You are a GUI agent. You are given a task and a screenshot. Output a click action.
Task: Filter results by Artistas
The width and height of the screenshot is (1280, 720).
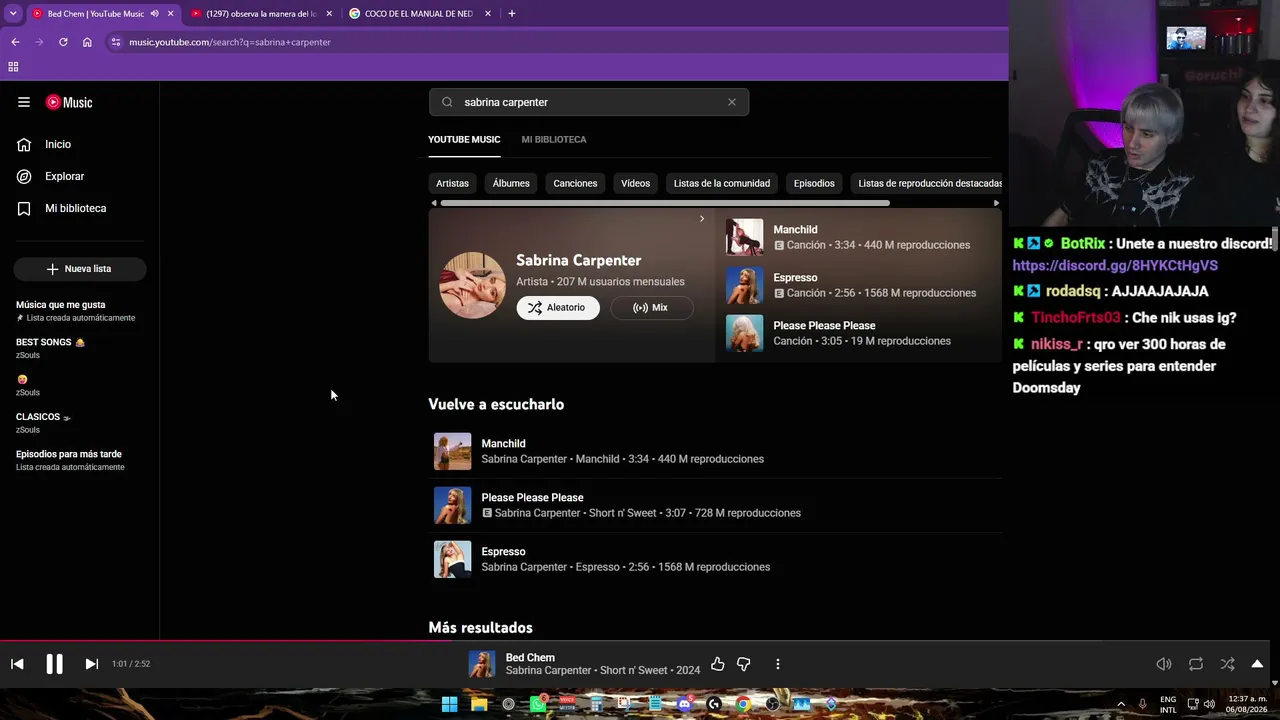click(452, 183)
